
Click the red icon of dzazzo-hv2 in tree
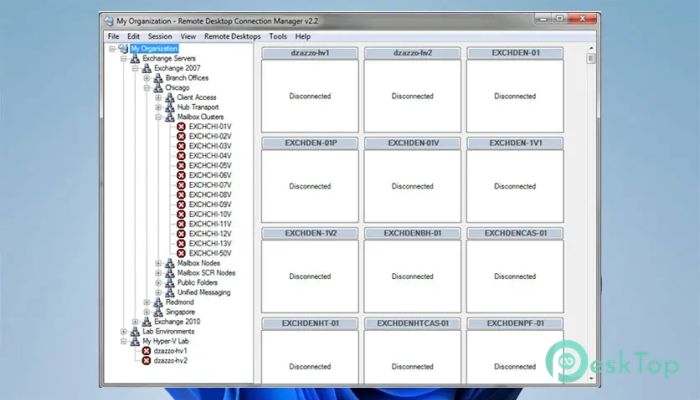(x=146, y=361)
